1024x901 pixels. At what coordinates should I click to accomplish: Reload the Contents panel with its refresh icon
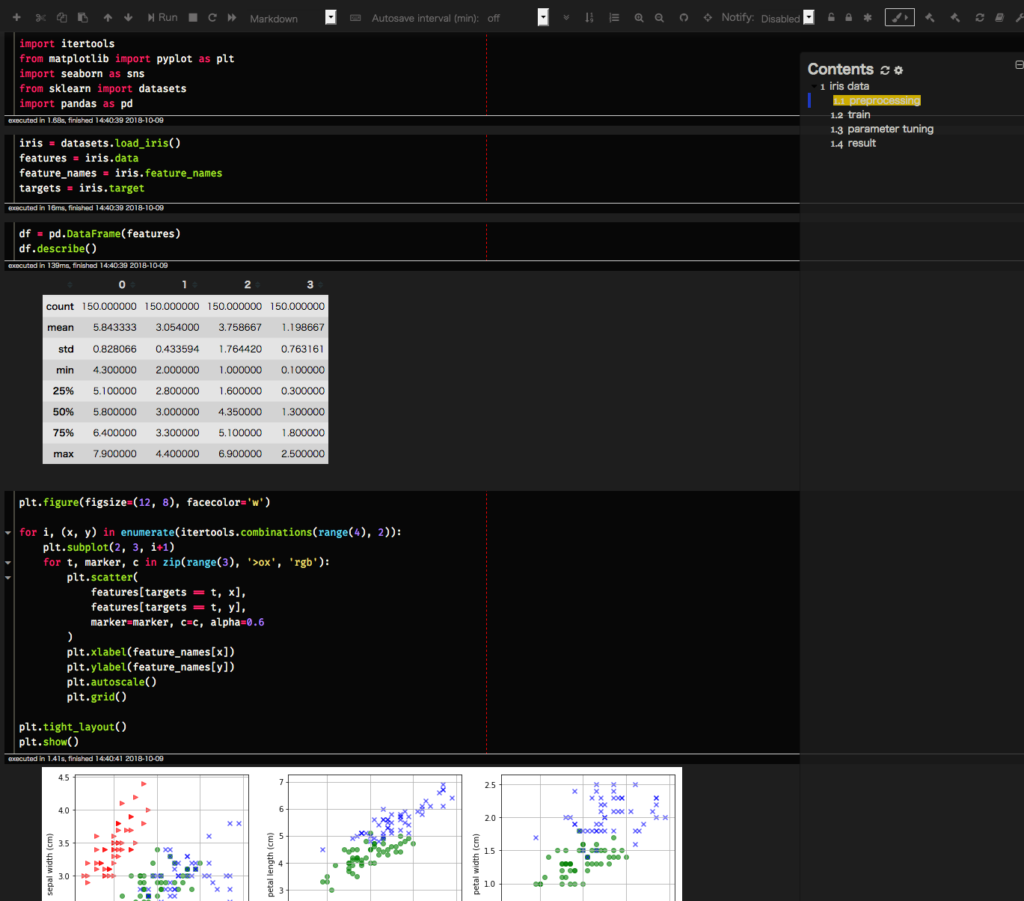885,70
